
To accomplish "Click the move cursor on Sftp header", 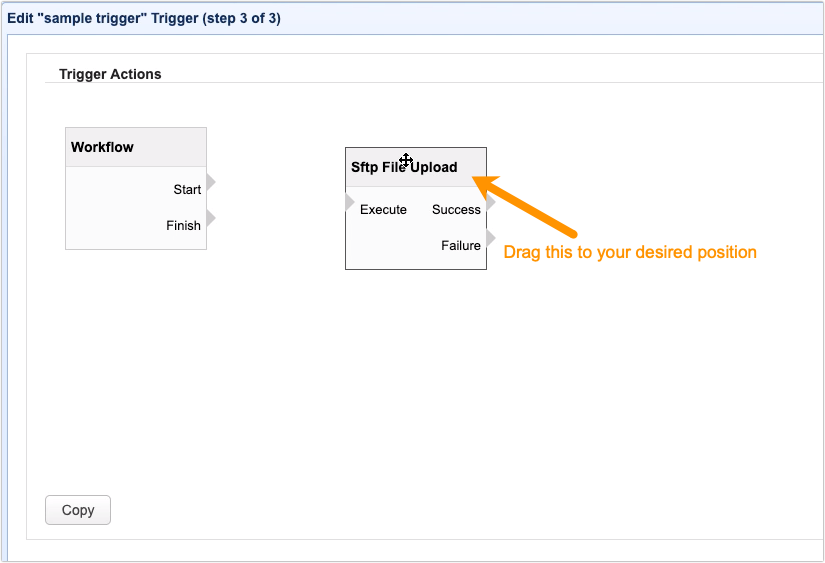I will [x=406, y=161].
